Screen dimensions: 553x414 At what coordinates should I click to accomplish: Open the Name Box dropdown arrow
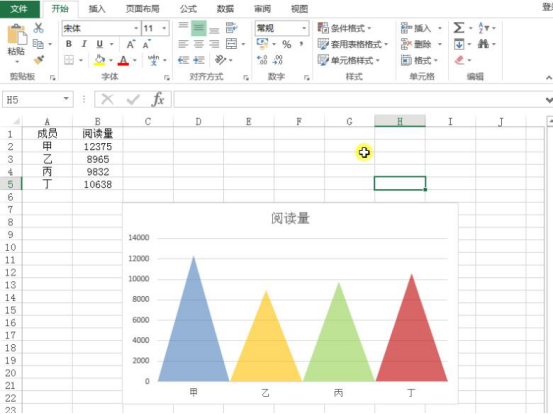point(66,99)
